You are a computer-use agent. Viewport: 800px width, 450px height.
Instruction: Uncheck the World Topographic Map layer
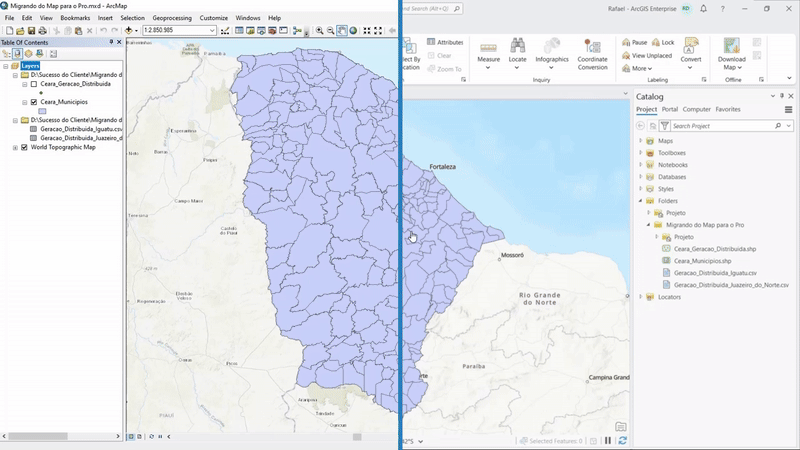24,147
